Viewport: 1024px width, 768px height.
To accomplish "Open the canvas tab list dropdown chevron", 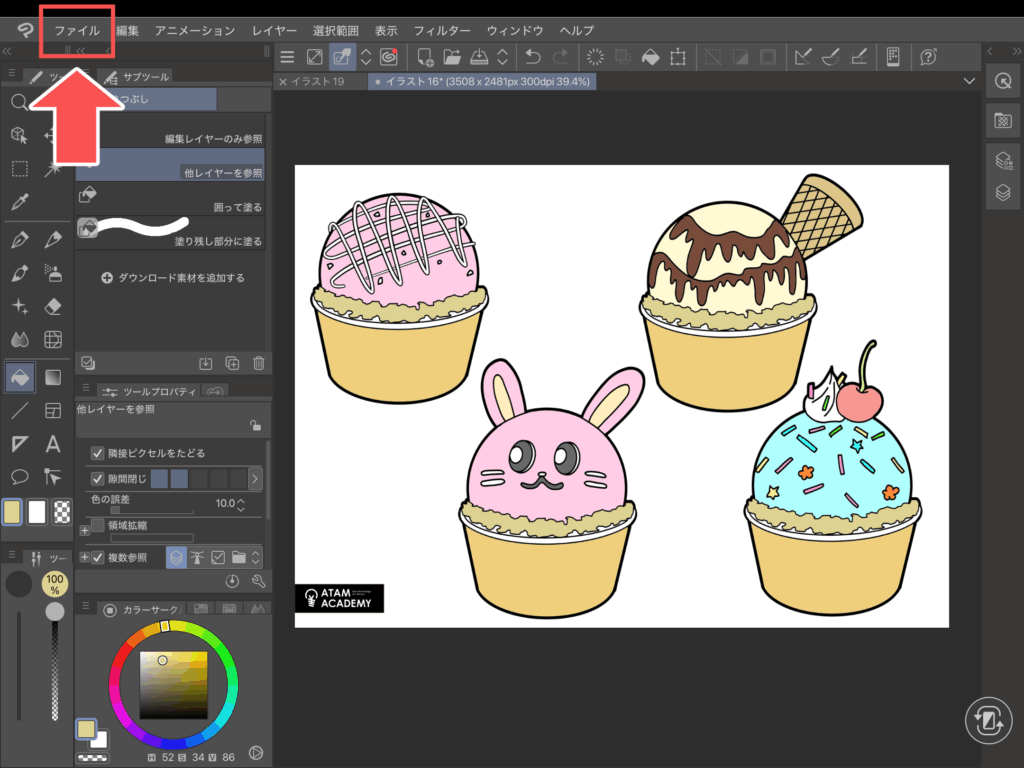I will click(967, 81).
